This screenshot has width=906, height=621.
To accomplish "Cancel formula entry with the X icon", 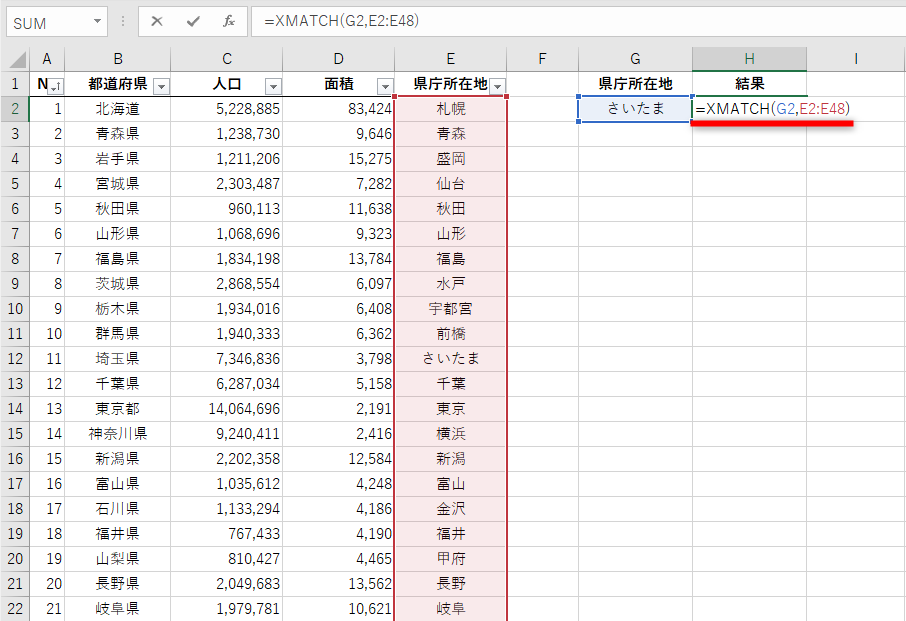I will pos(157,21).
